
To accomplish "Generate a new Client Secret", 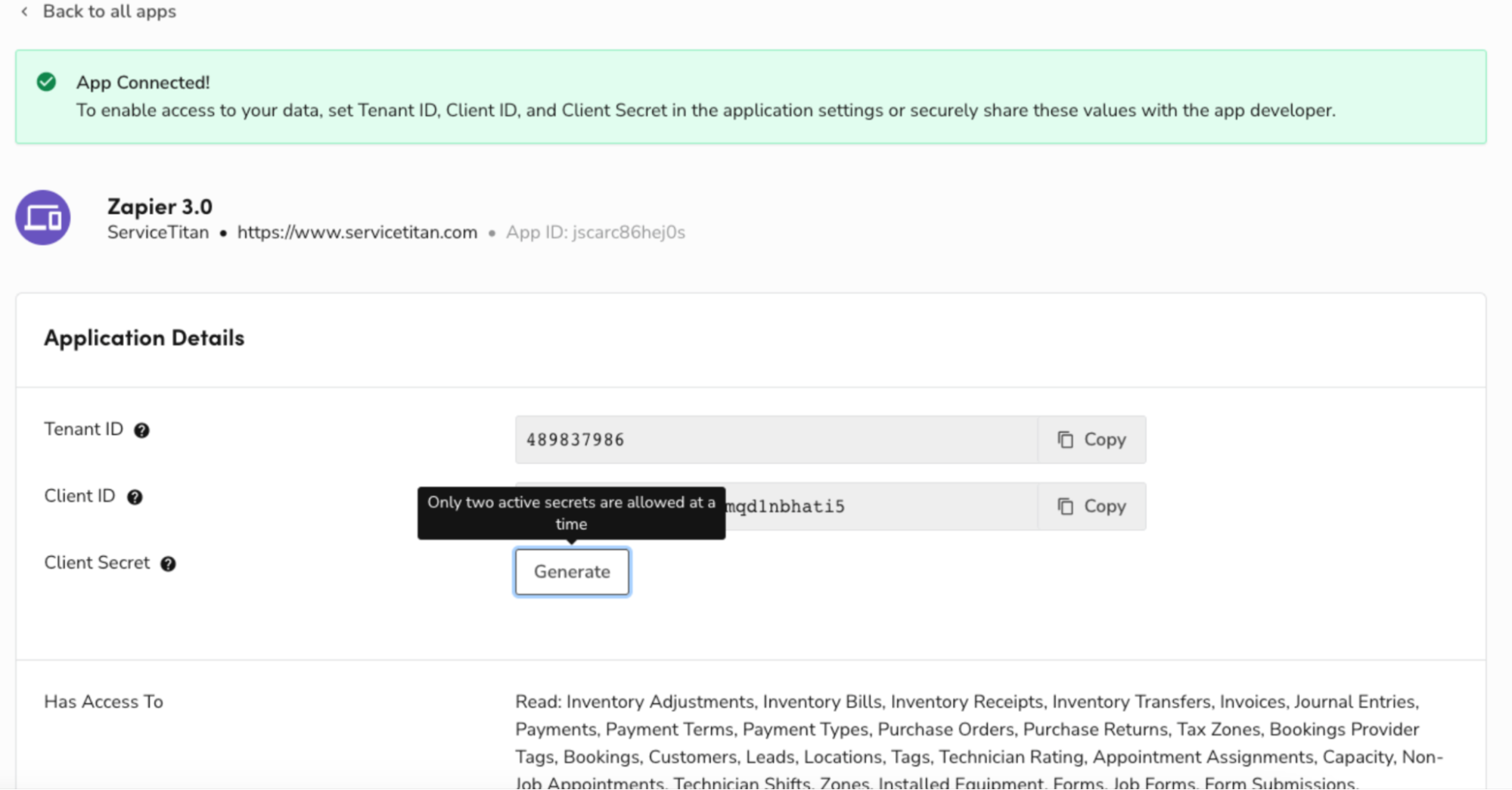I will pyautogui.click(x=572, y=572).
